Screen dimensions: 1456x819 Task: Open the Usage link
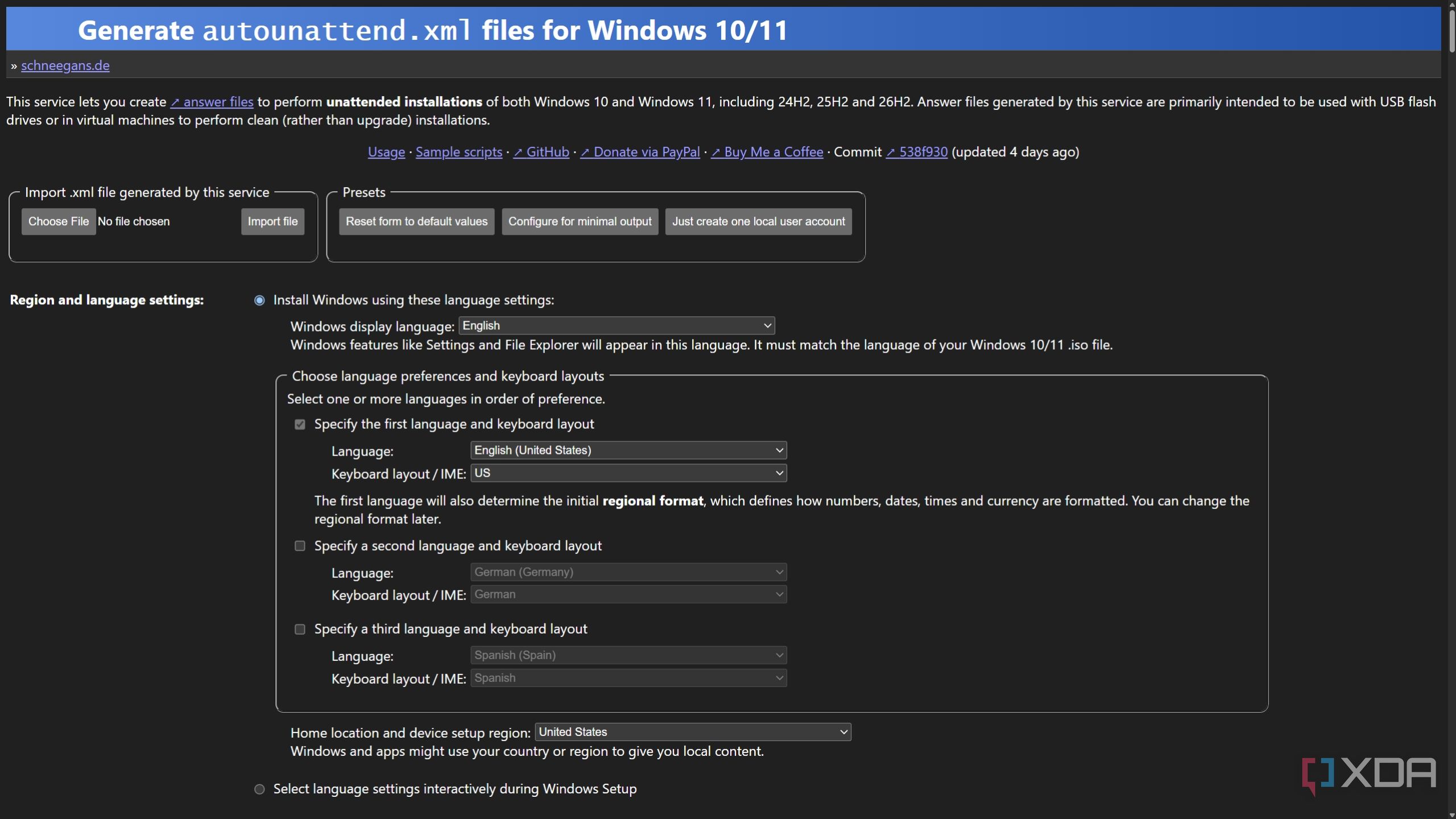tap(386, 152)
